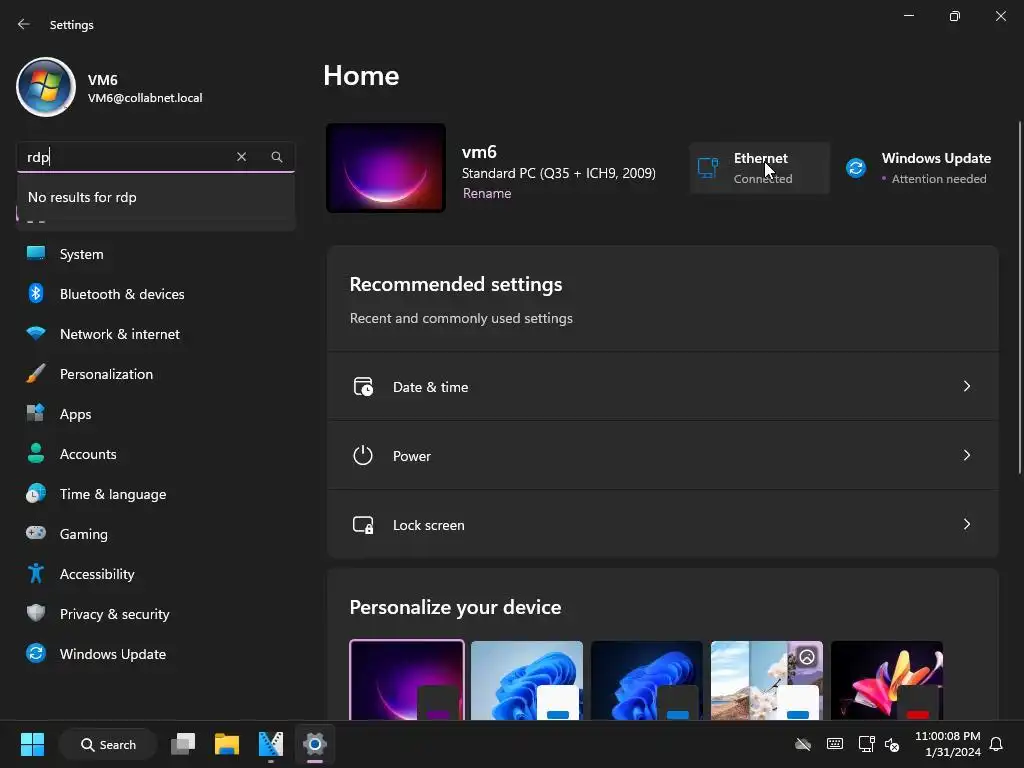Open File Explorer from the taskbar
Image resolution: width=1024 pixels, height=768 pixels.
coord(227,744)
